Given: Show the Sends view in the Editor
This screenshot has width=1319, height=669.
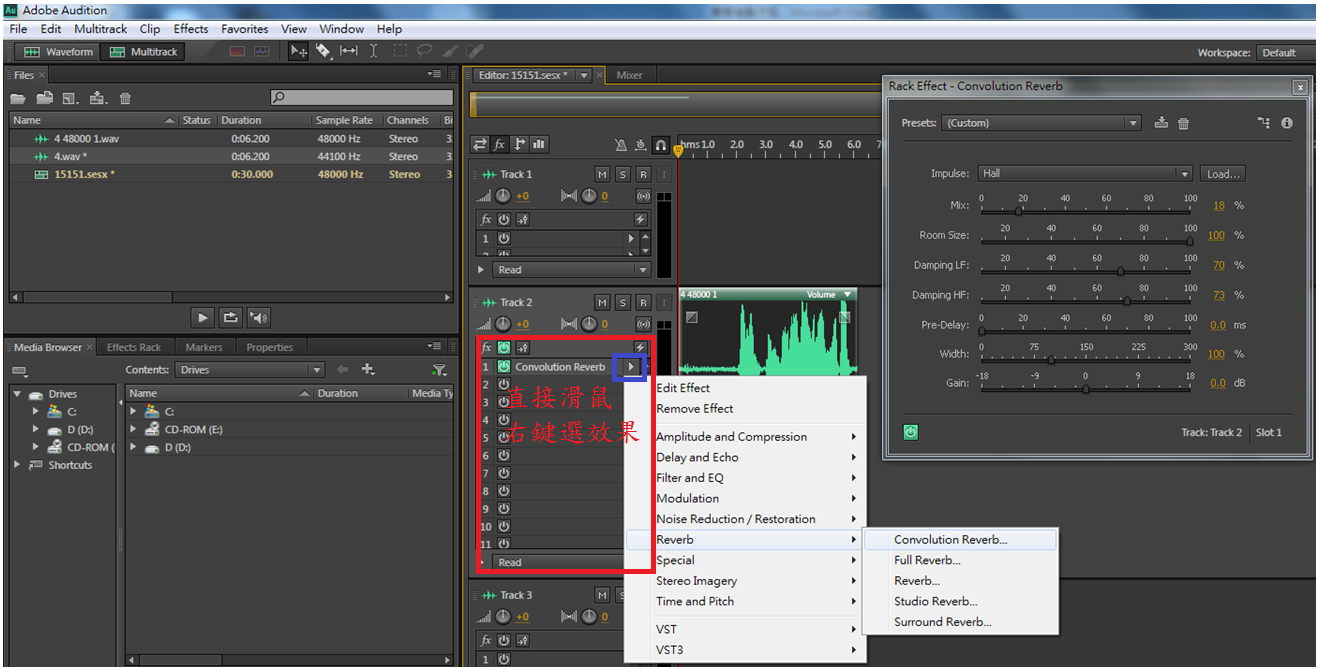Looking at the screenshot, I should pyautogui.click(x=519, y=145).
